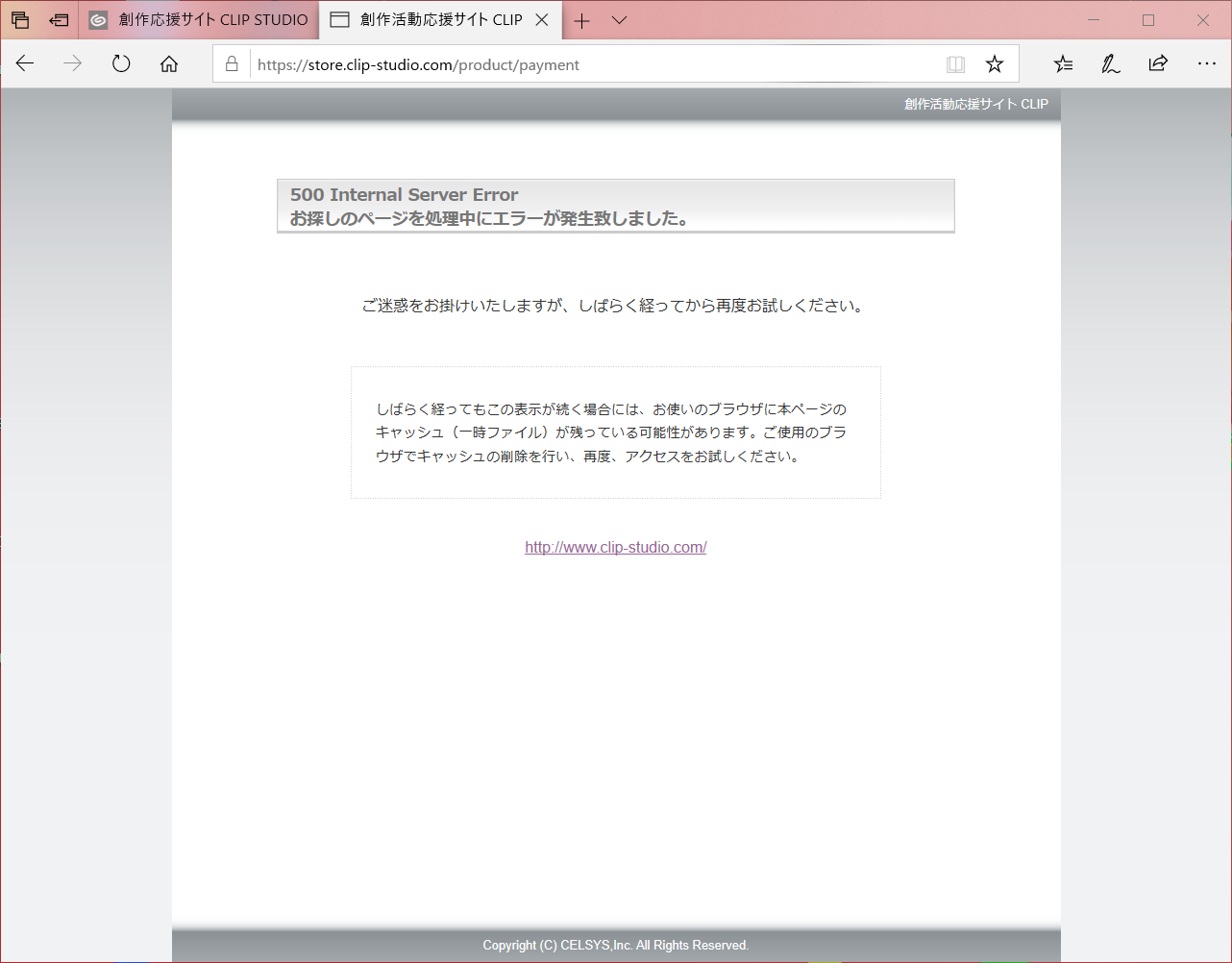Image resolution: width=1232 pixels, height=963 pixels.
Task: Close the active 創作活動応援サイト CLIP tab
Action: pyautogui.click(x=542, y=20)
